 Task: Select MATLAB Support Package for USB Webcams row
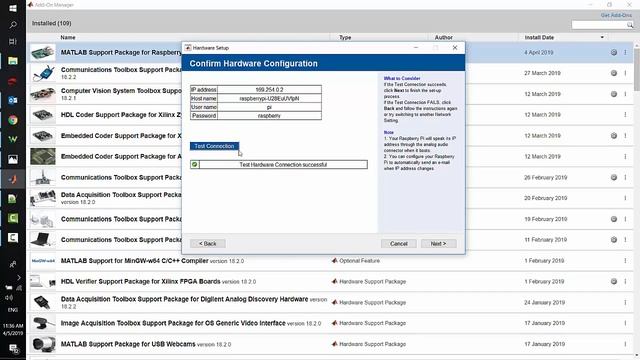[x=331, y=344]
